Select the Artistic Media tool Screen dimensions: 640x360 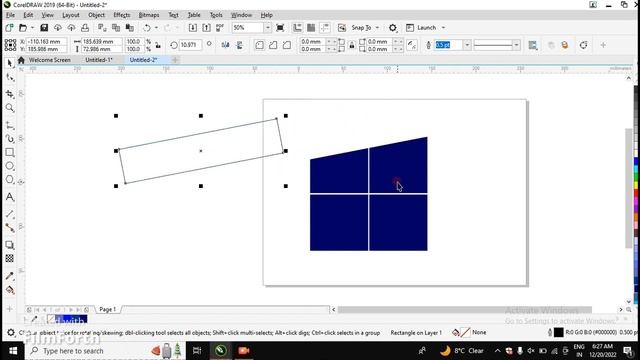pyautogui.click(x=10, y=139)
